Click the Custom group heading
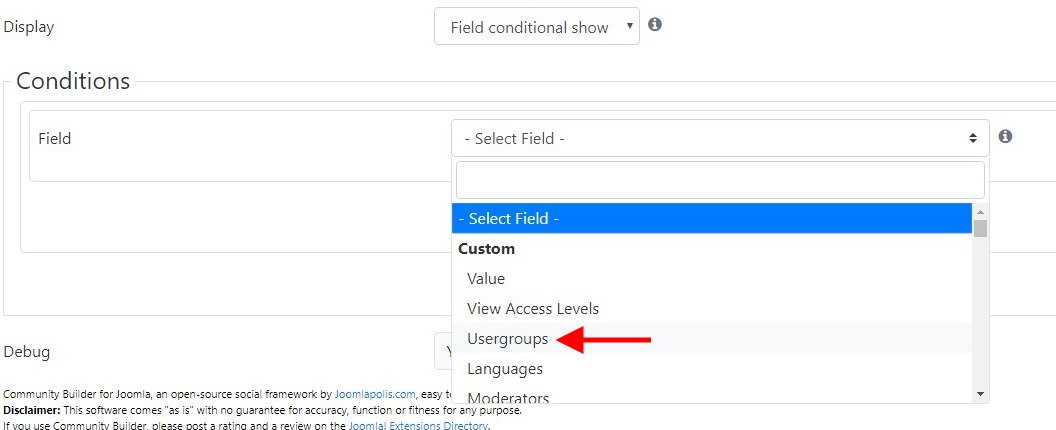The height and width of the screenshot is (430, 1056). (486, 249)
